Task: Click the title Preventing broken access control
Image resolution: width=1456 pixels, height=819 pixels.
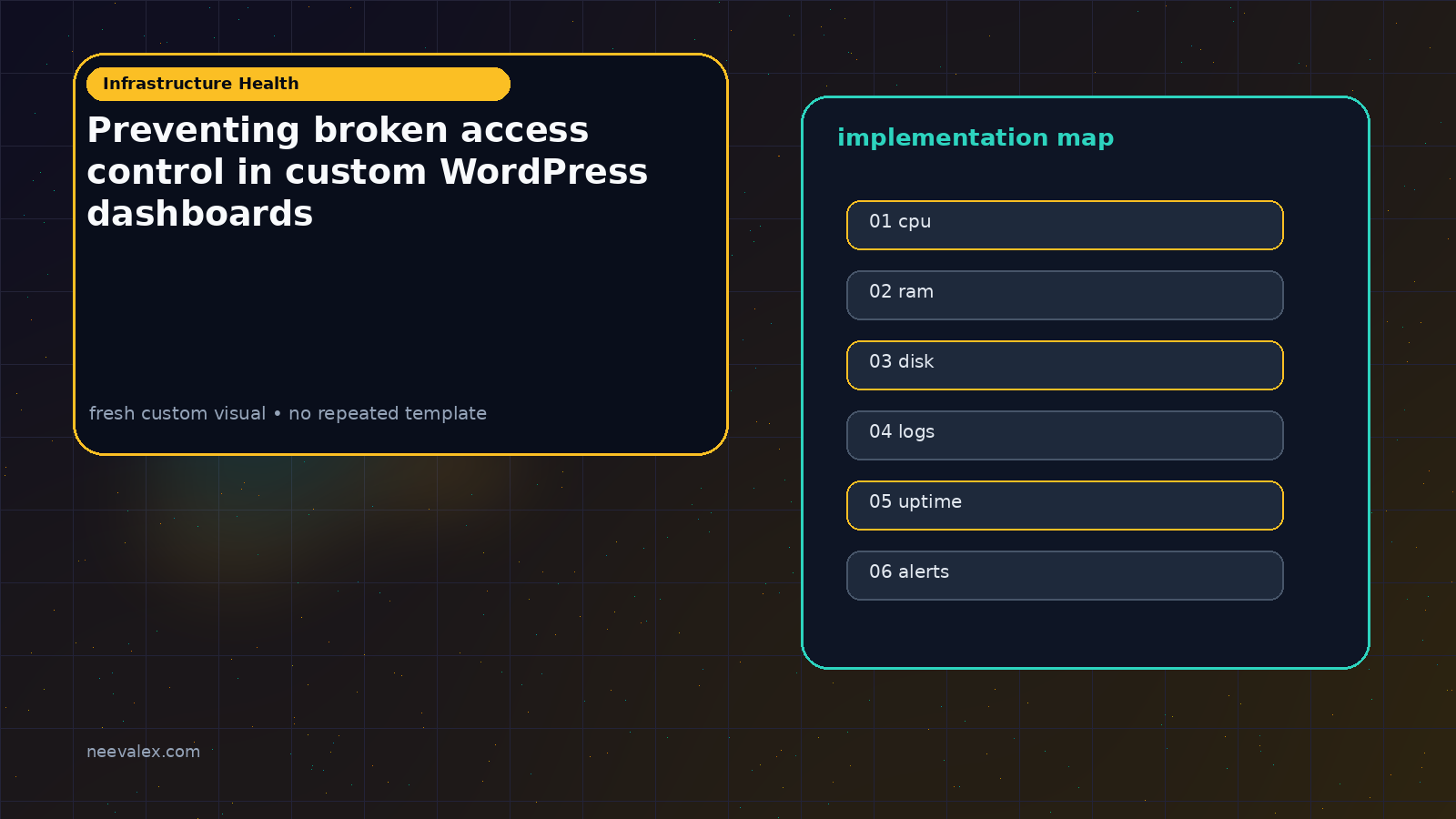Action: [368, 171]
